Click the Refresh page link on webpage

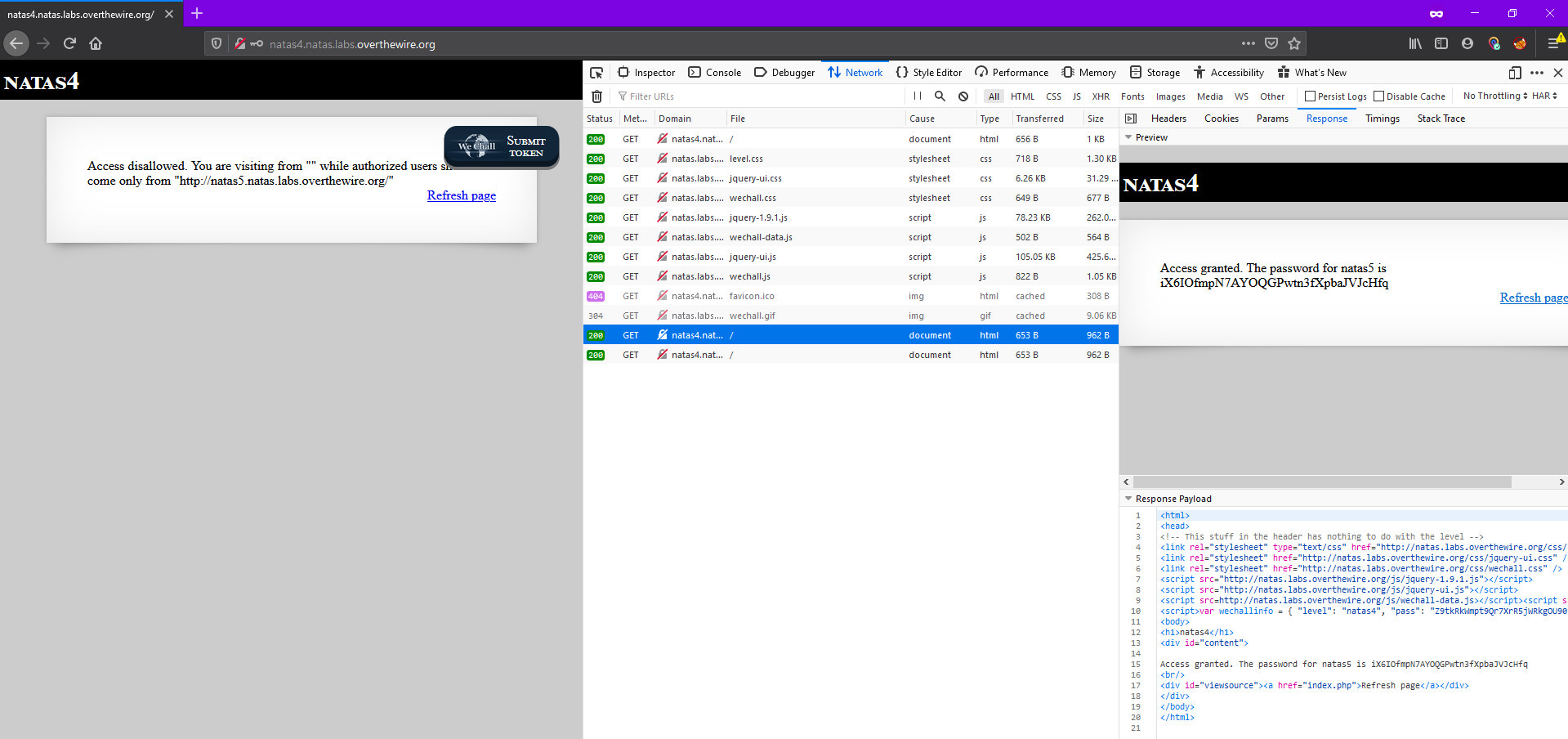[462, 195]
